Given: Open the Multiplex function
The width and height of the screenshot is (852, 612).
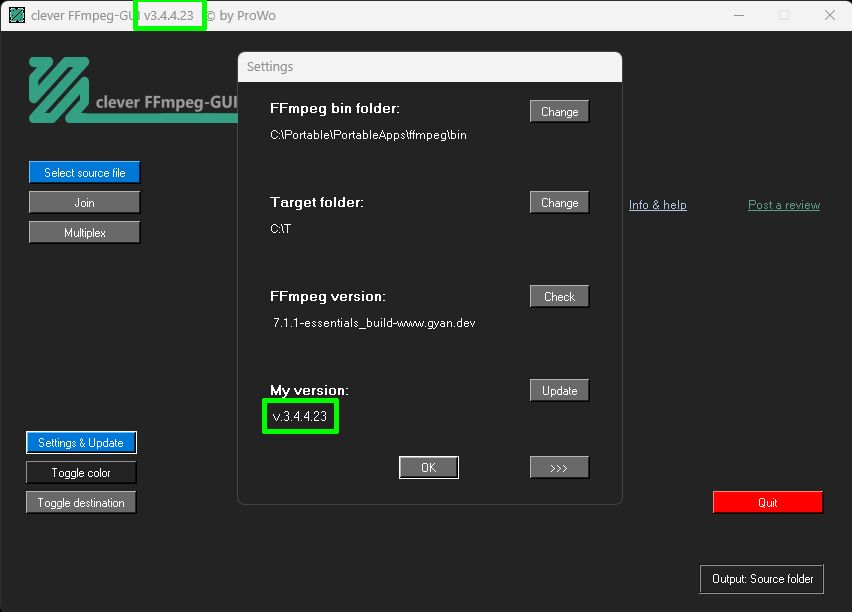Looking at the screenshot, I should (84, 232).
